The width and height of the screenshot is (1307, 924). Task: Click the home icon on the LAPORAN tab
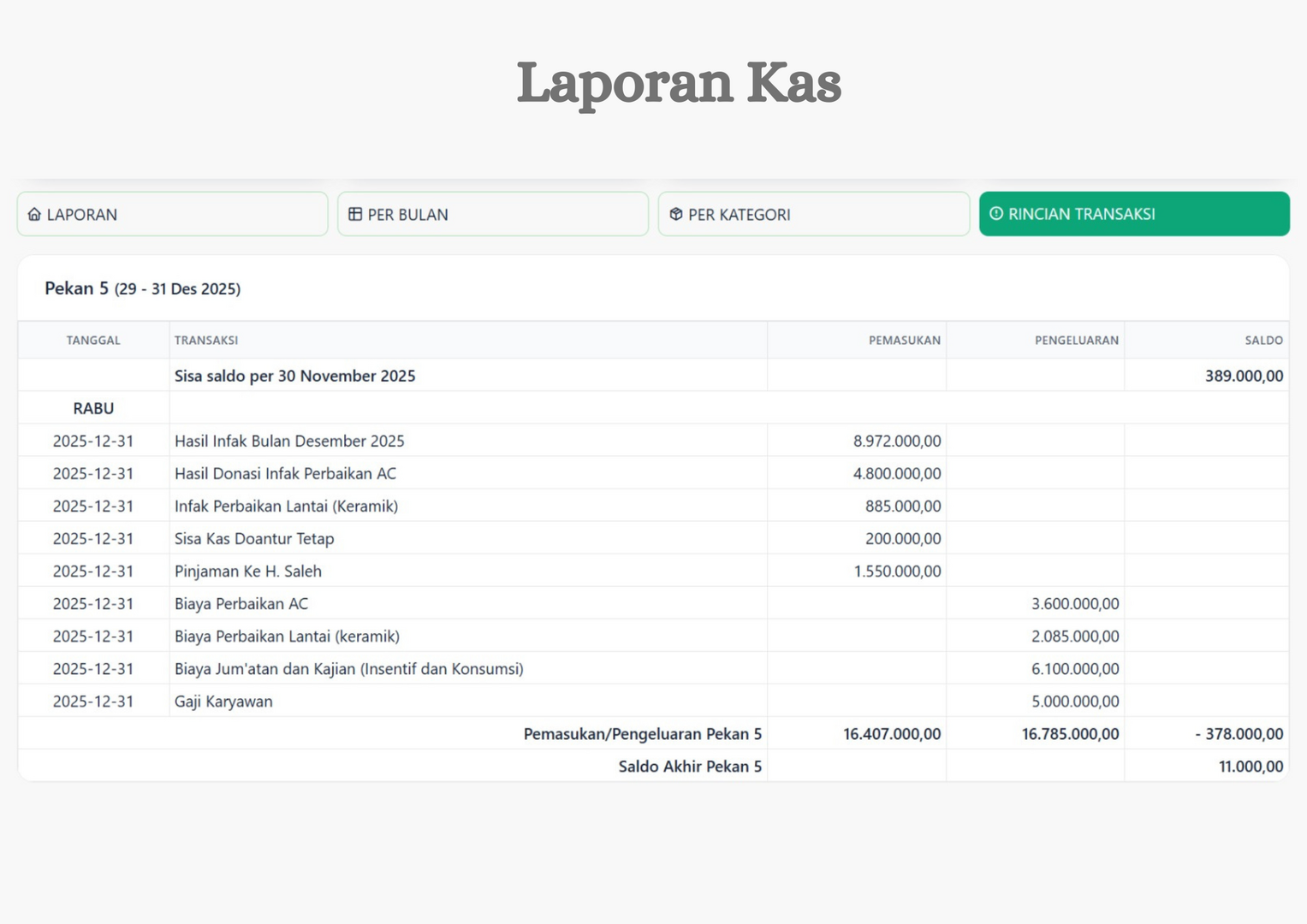pos(34,214)
